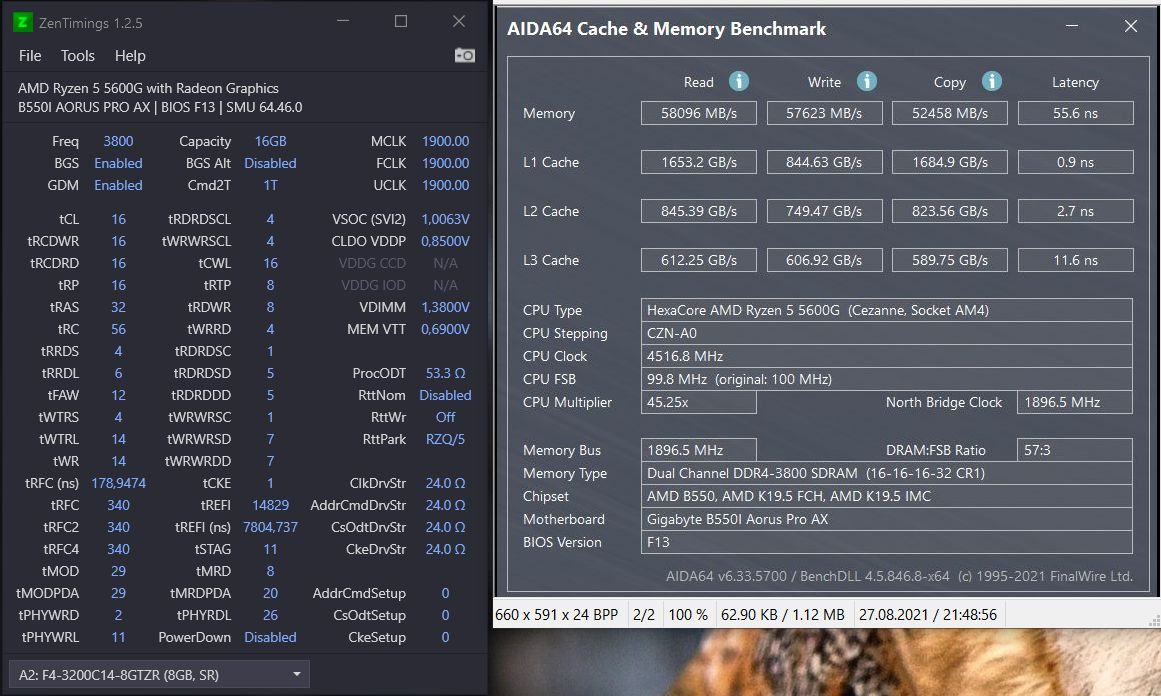
Task: Click the L1 Cache Read result 1653.2 GB/s
Action: [699, 162]
